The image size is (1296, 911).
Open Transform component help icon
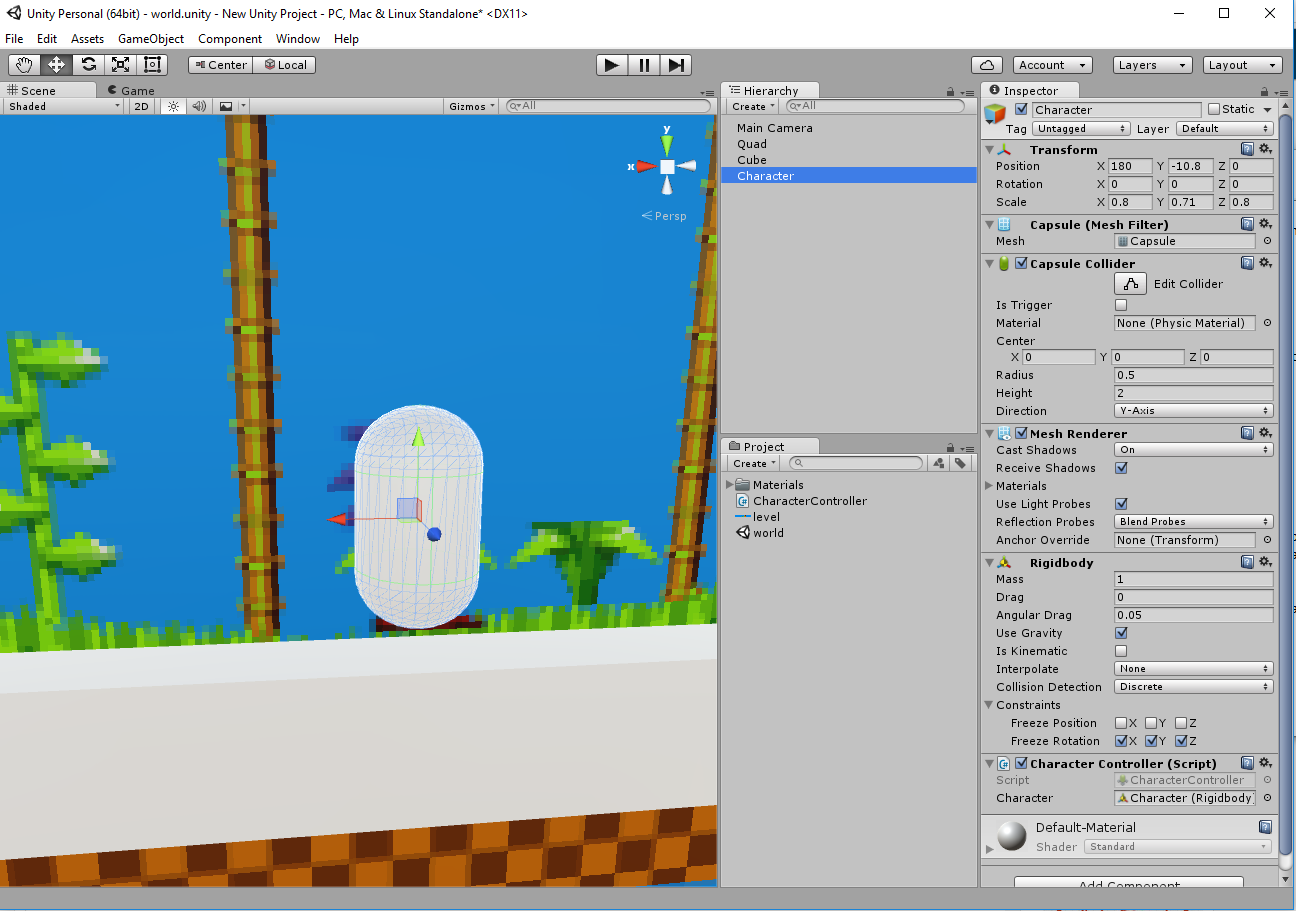(1247, 149)
